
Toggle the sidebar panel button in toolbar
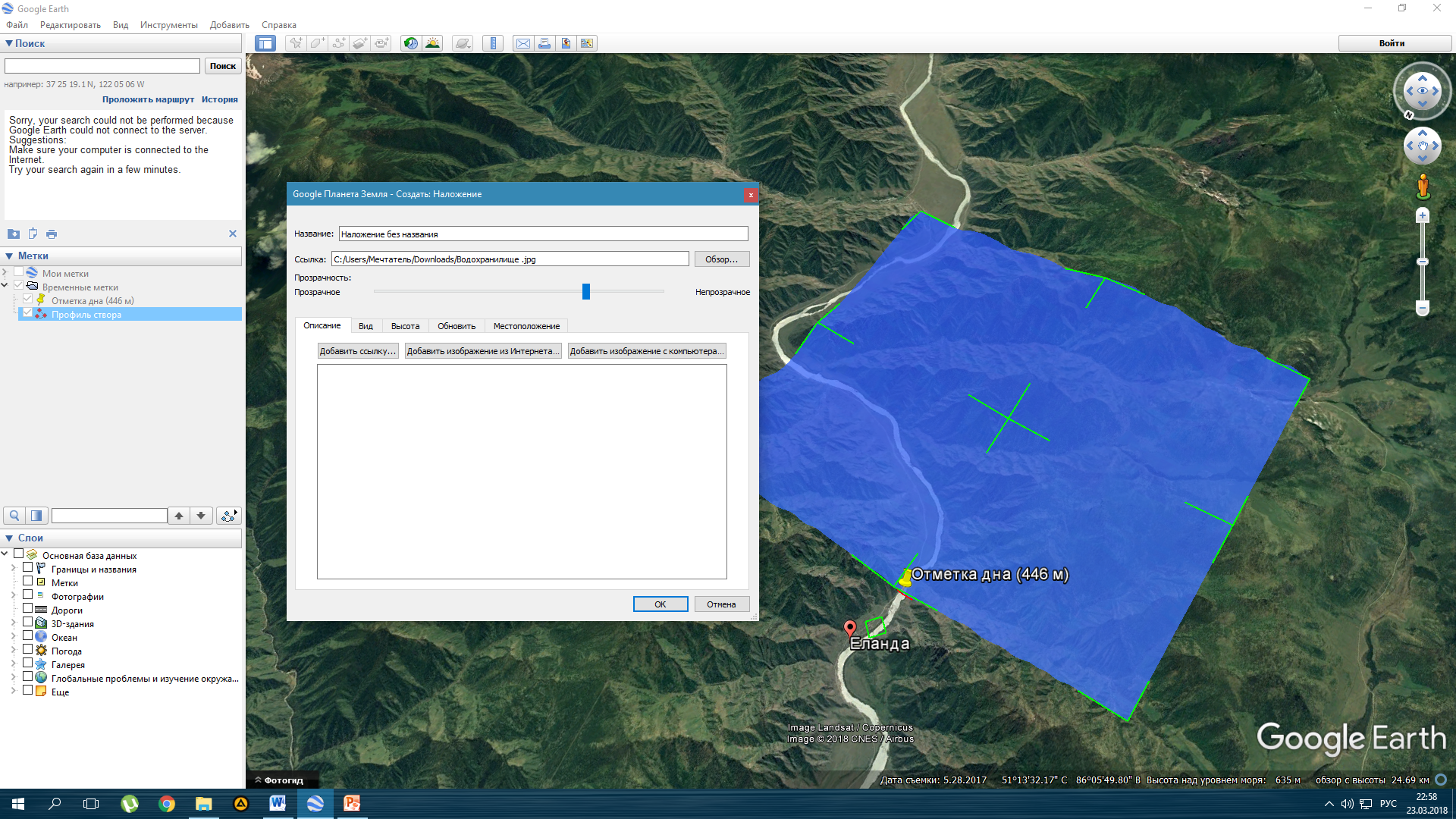(x=265, y=43)
